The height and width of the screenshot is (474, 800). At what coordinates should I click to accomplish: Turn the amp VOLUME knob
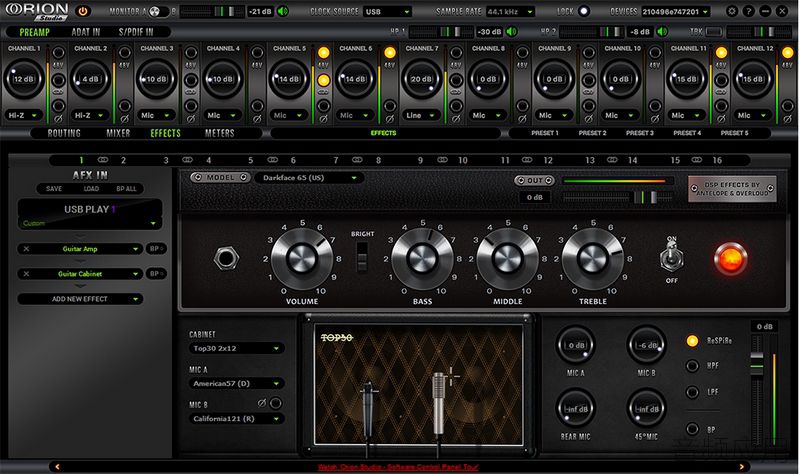pyautogui.click(x=302, y=258)
